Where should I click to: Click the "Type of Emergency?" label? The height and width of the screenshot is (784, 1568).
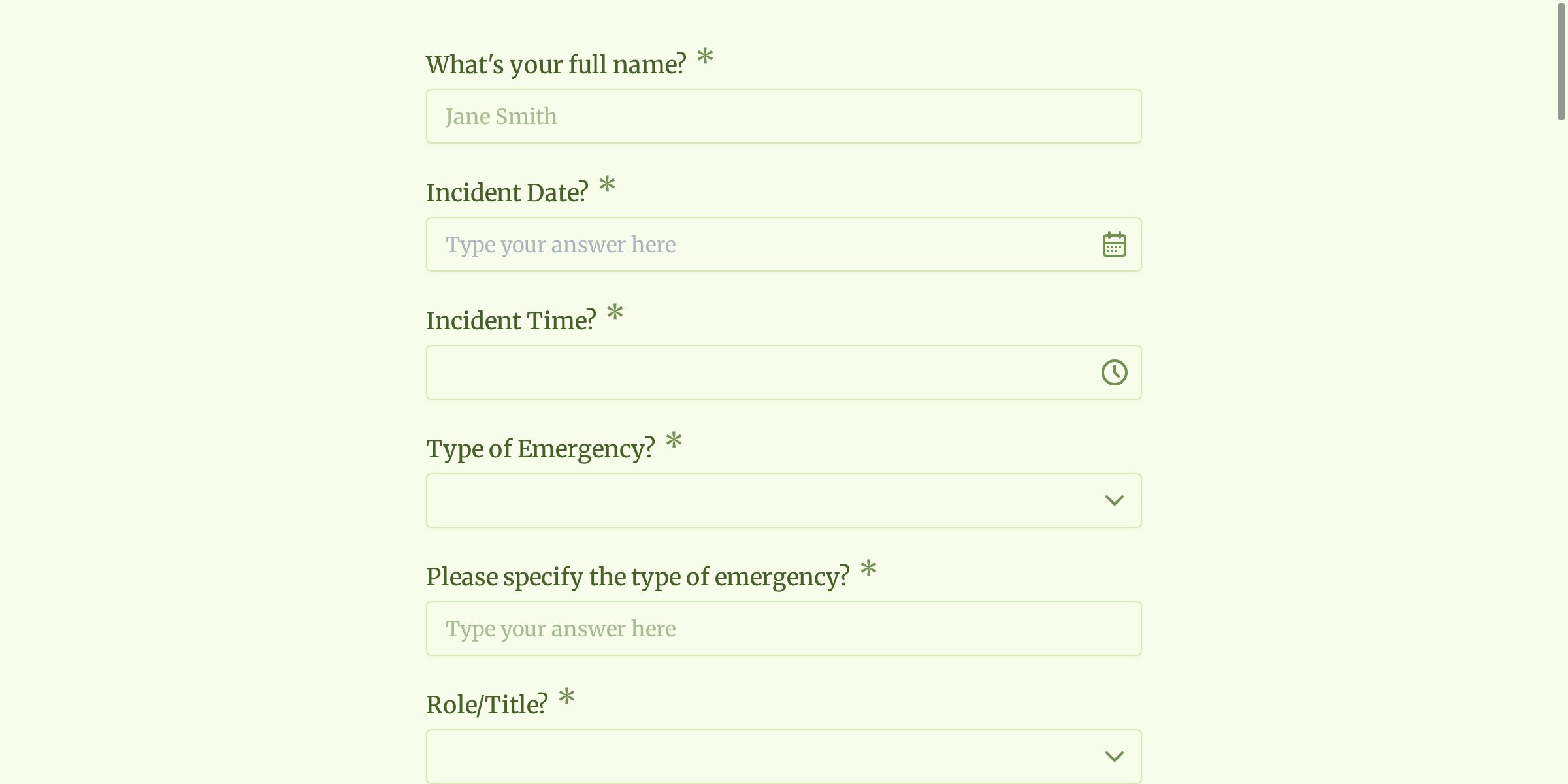(x=540, y=449)
